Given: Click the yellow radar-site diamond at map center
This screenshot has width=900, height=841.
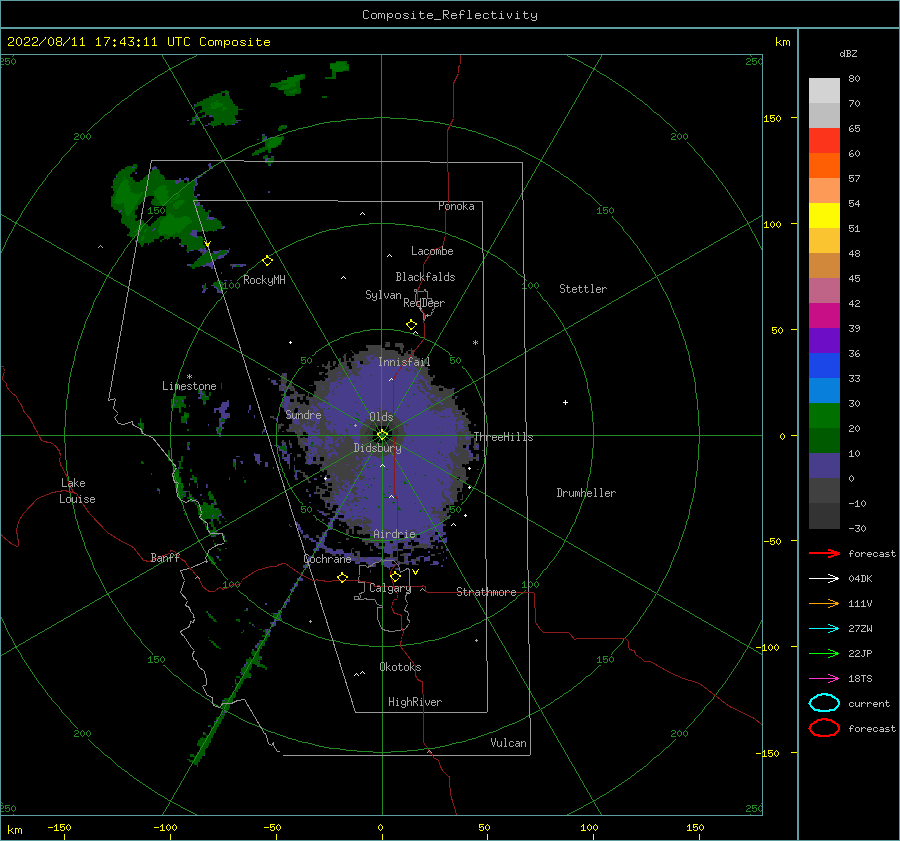Looking at the screenshot, I should click(382, 435).
